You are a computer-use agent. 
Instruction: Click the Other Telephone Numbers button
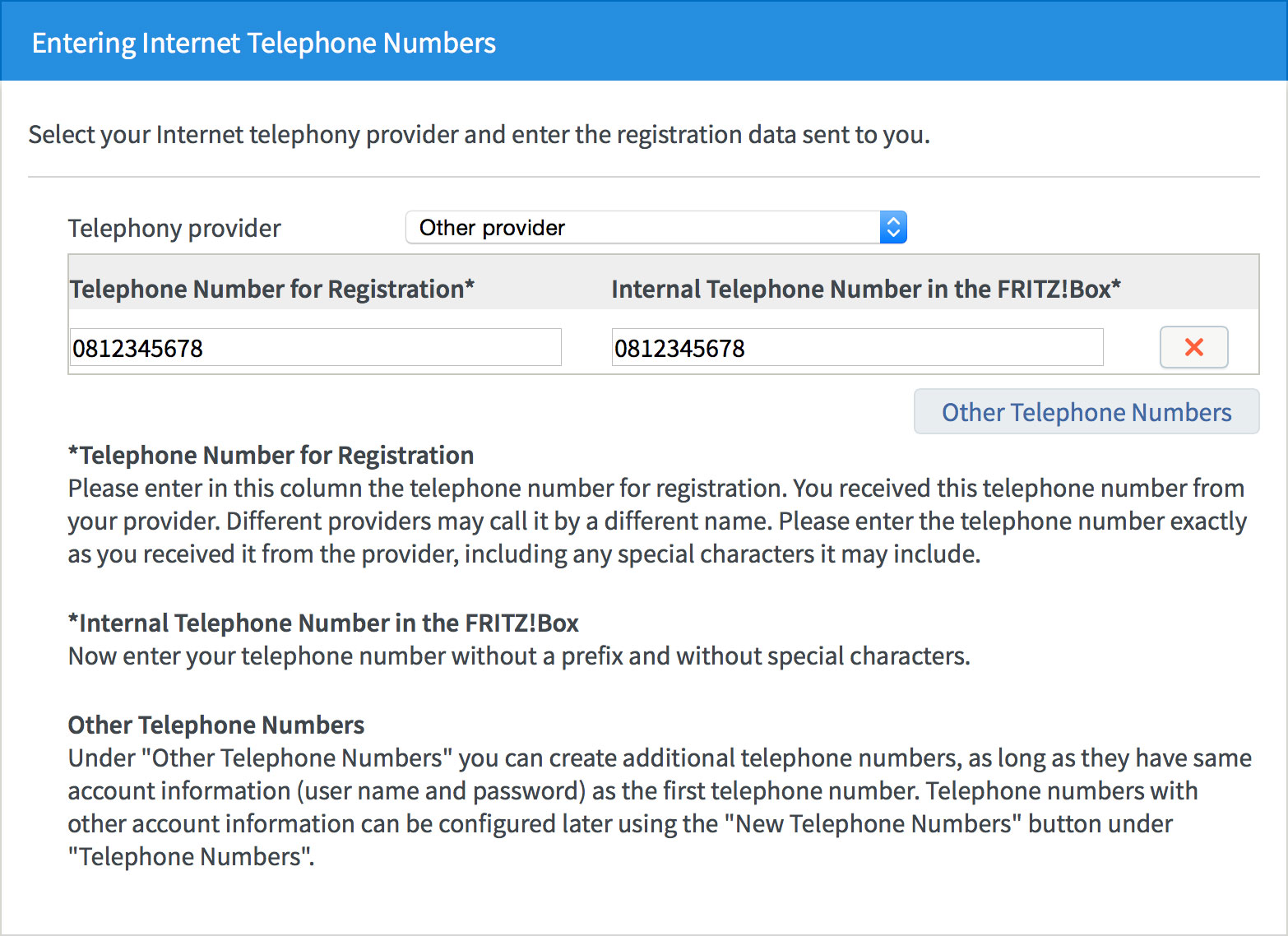(1086, 411)
